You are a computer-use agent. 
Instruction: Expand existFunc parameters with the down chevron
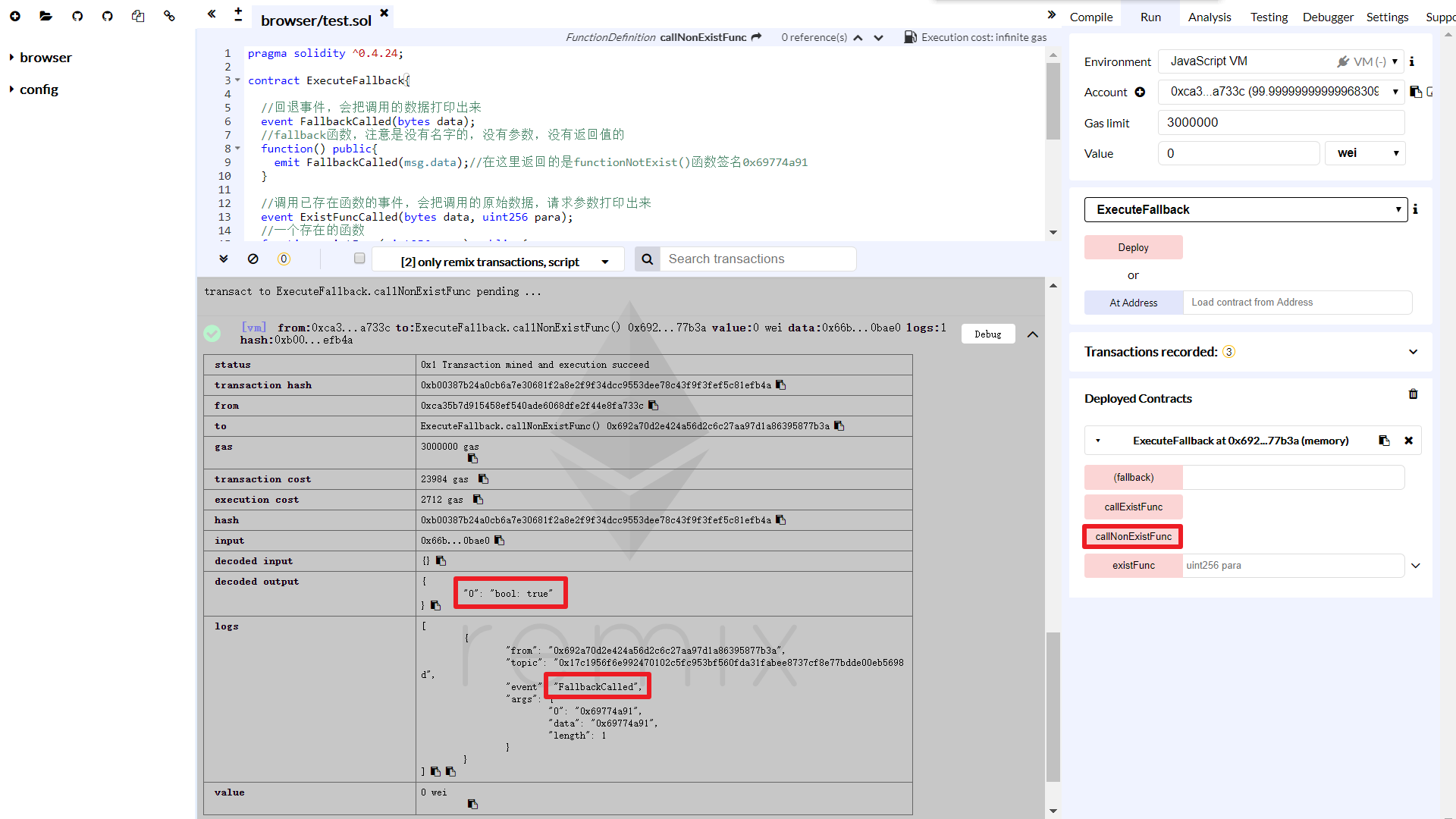[1415, 566]
